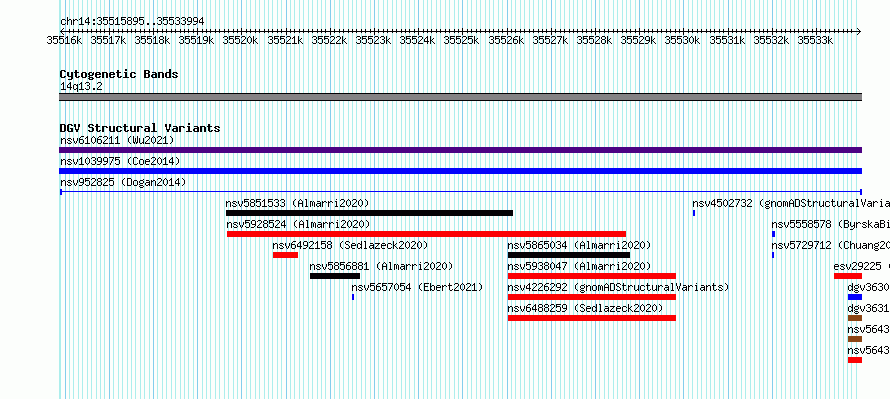Select the nsv5856881 (Almarri2020) label
Screen dimensions: 890x399
[x=381, y=266]
